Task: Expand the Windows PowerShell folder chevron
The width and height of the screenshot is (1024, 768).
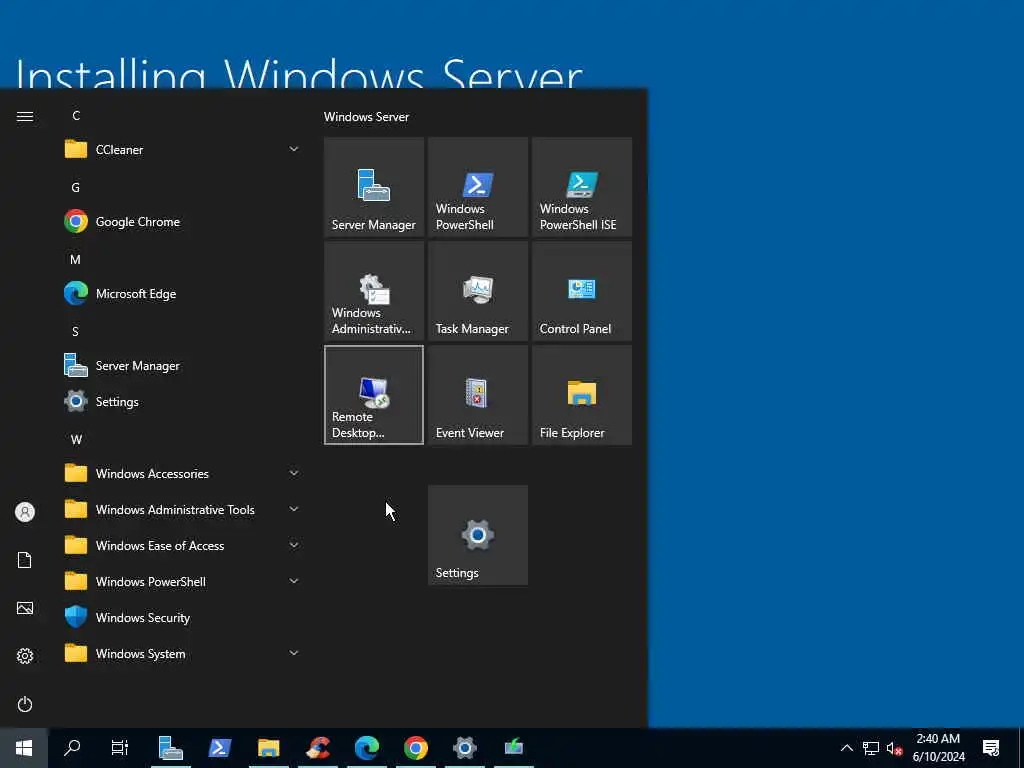Action: click(x=294, y=581)
